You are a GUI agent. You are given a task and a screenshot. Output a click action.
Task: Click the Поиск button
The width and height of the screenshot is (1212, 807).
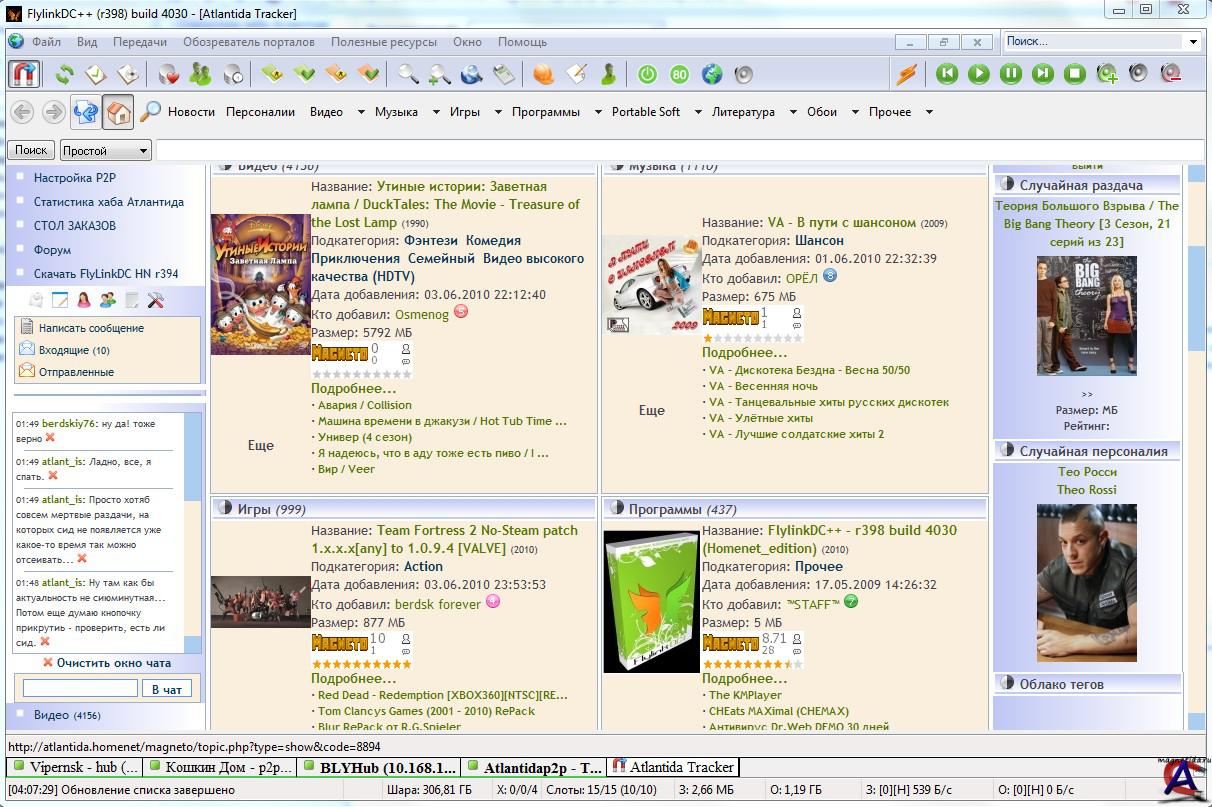pos(31,150)
